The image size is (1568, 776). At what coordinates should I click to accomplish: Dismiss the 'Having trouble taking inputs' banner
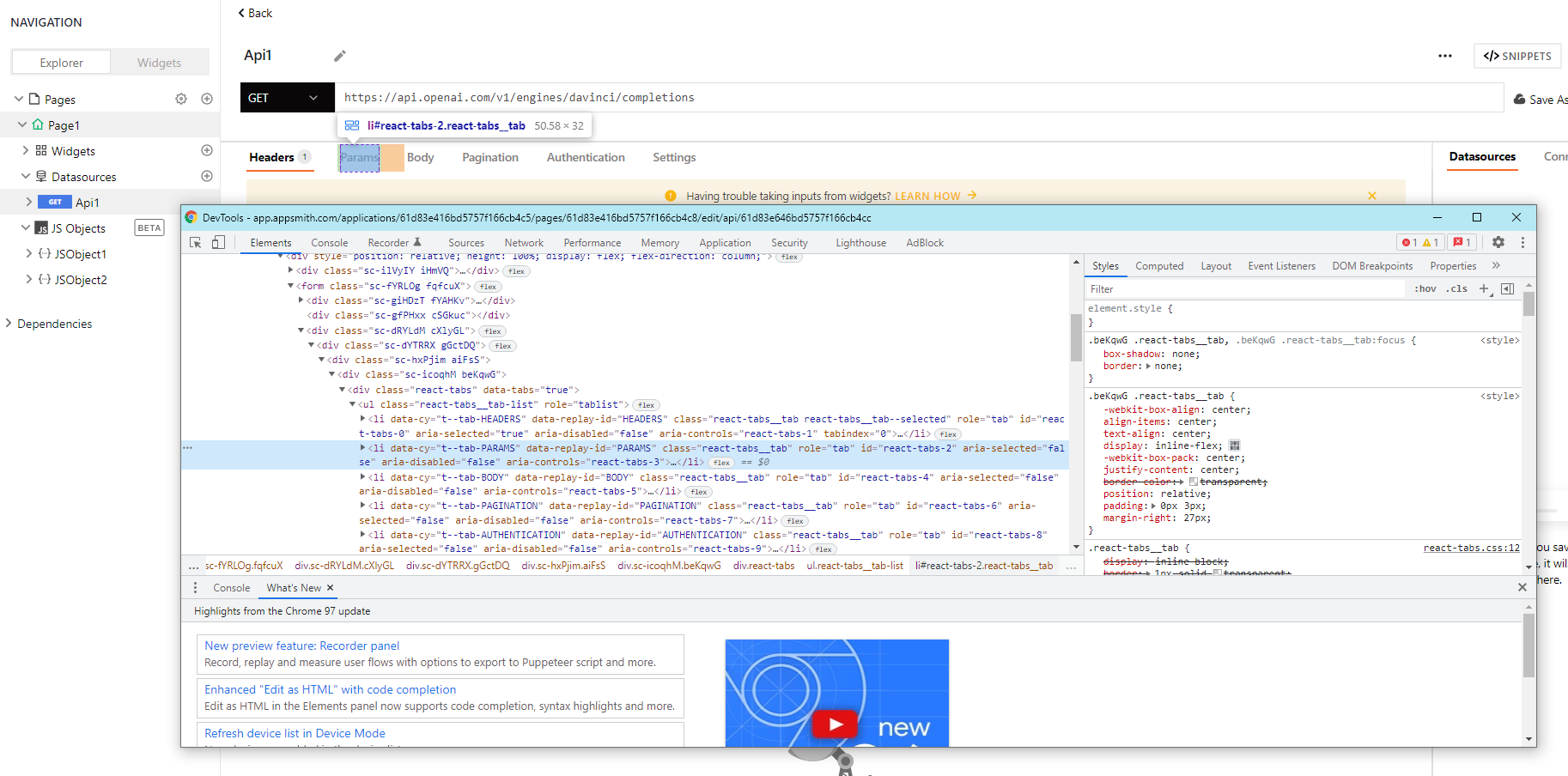click(1372, 196)
